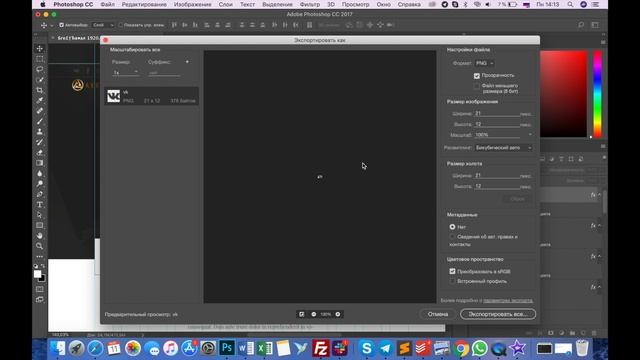Select the Gradient tool
Image resolution: width=640 pixels, height=360 pixels.
coord(40,163)
